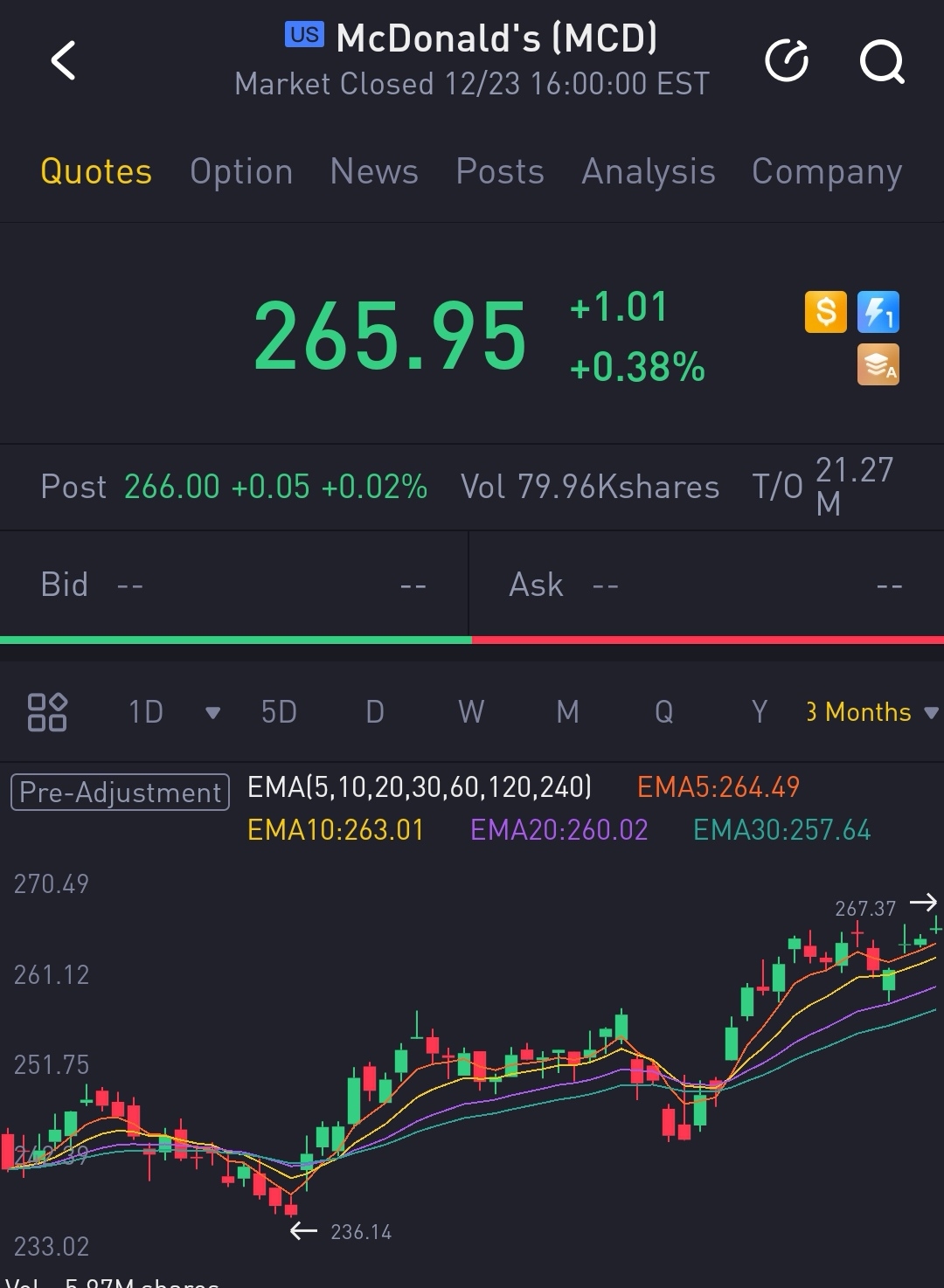Viewport: 944px width, 1288px height.
Task: Refresh quotes with the circular arrow icon
Action: pos(787,60)
